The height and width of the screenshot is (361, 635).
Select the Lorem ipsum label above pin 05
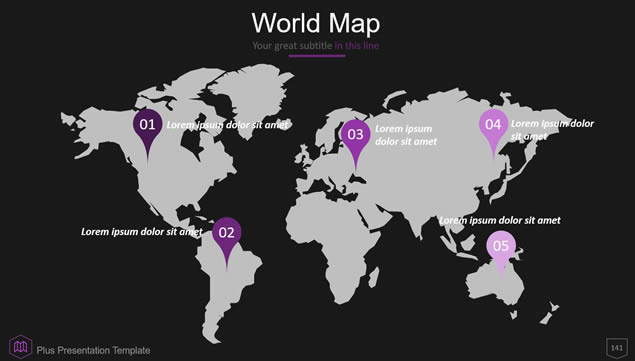pos(500,220)
